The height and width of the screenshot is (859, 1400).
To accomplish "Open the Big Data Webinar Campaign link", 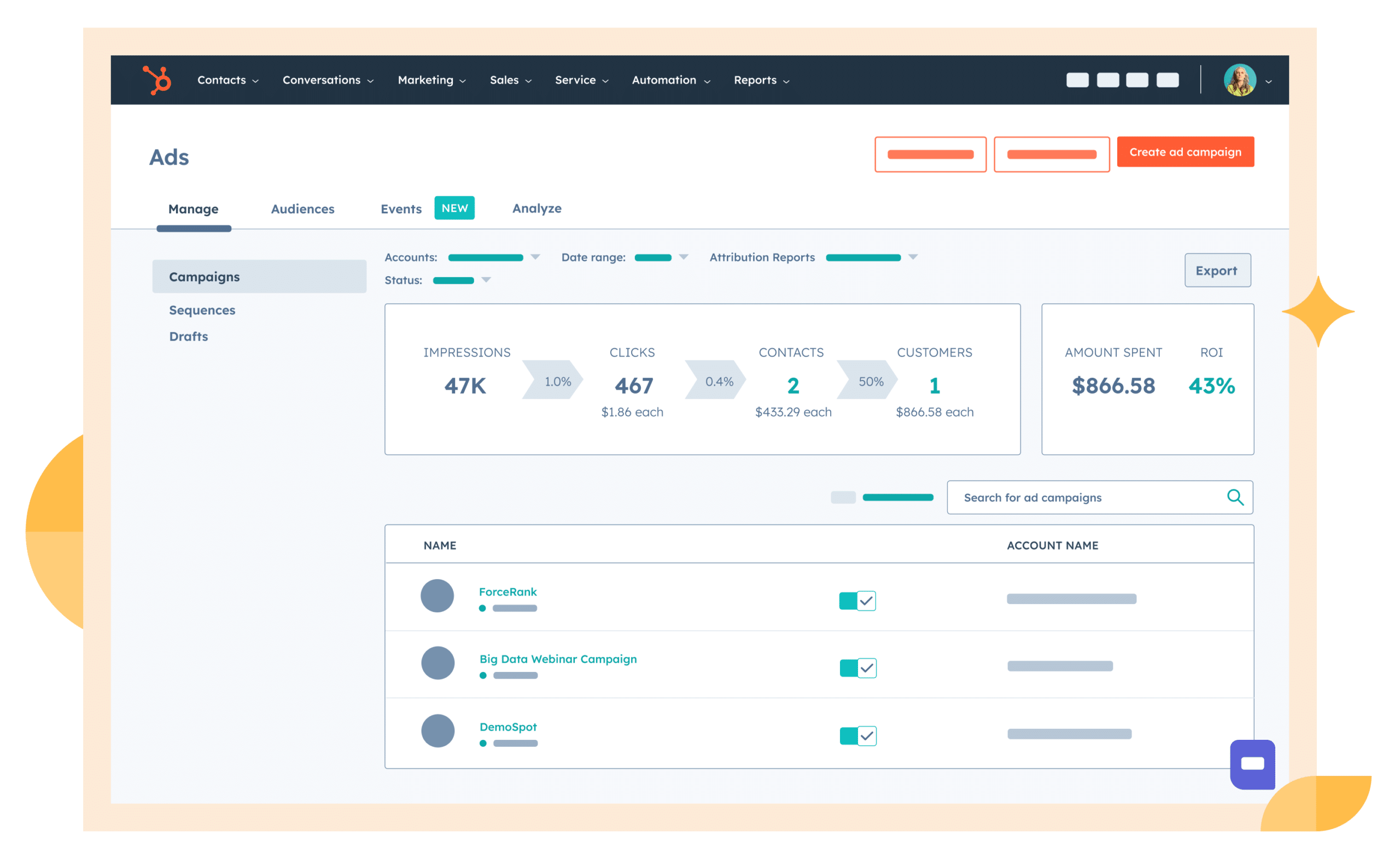I will [x=557, y=659].
